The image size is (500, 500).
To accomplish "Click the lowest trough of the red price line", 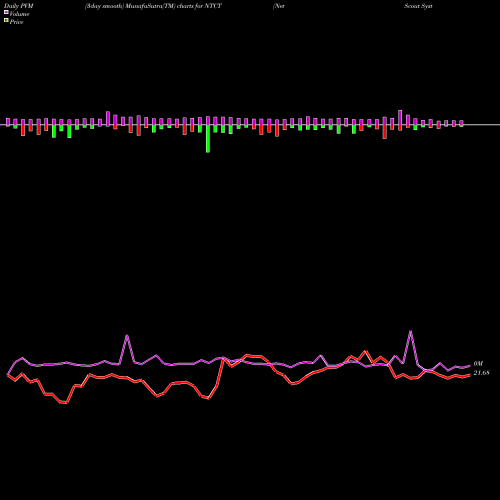I will point(66,403).
